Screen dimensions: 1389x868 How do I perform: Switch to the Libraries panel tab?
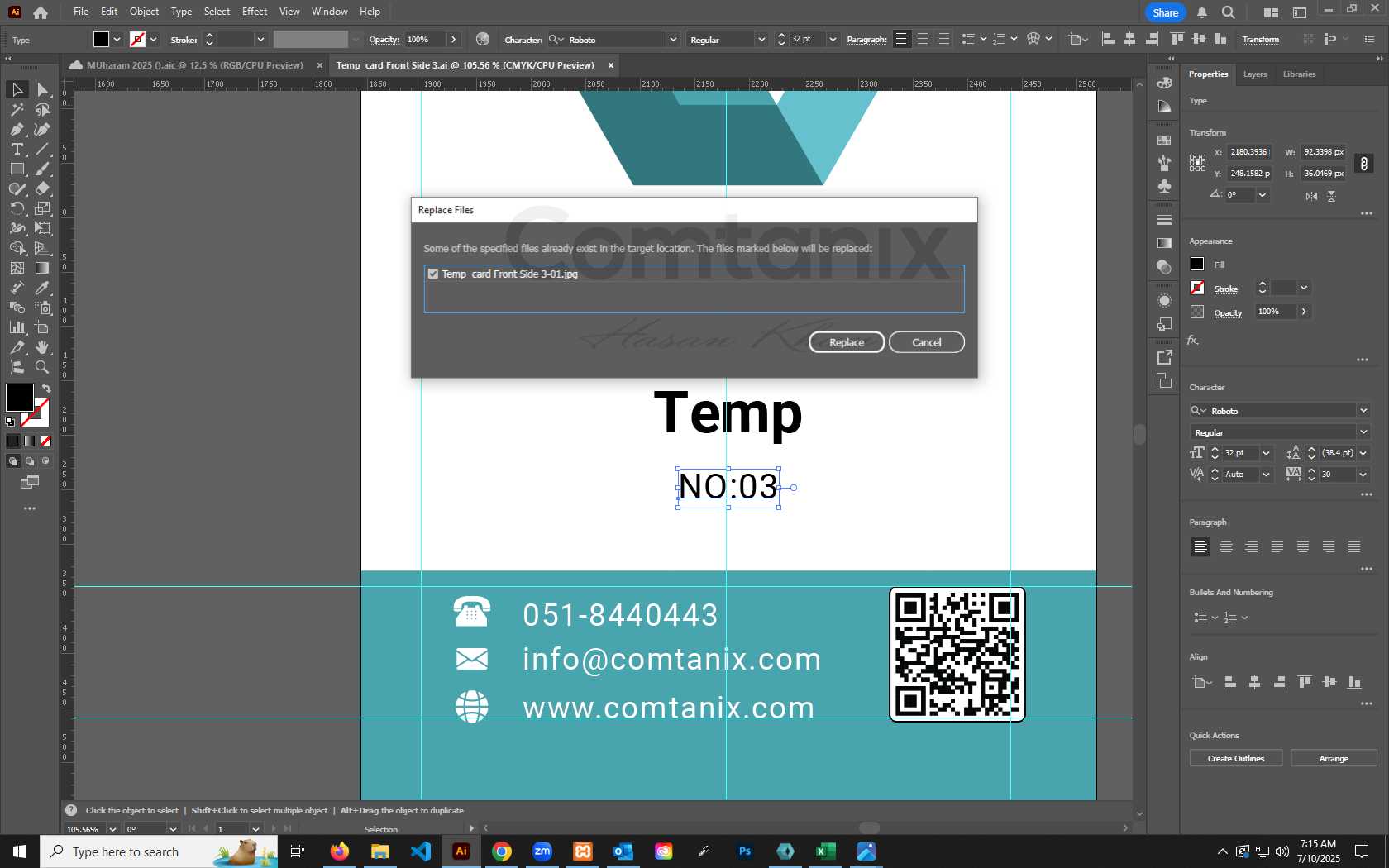click(x=1299, y=74)
